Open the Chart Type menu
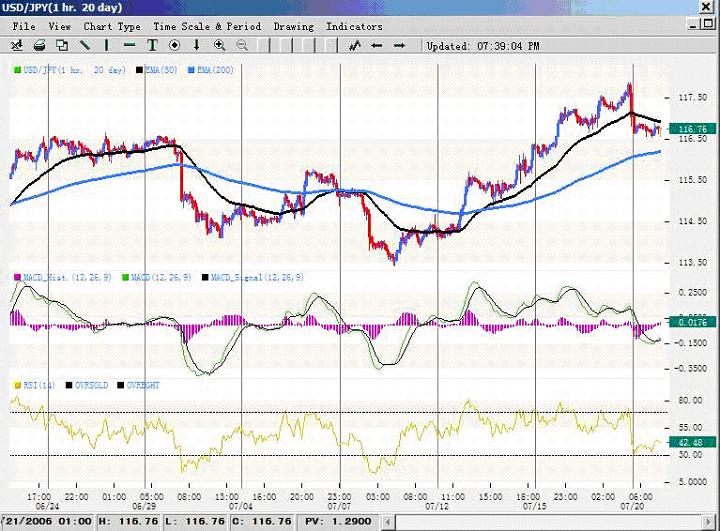Viewport: 720px width, 531px height. (112, 26)
